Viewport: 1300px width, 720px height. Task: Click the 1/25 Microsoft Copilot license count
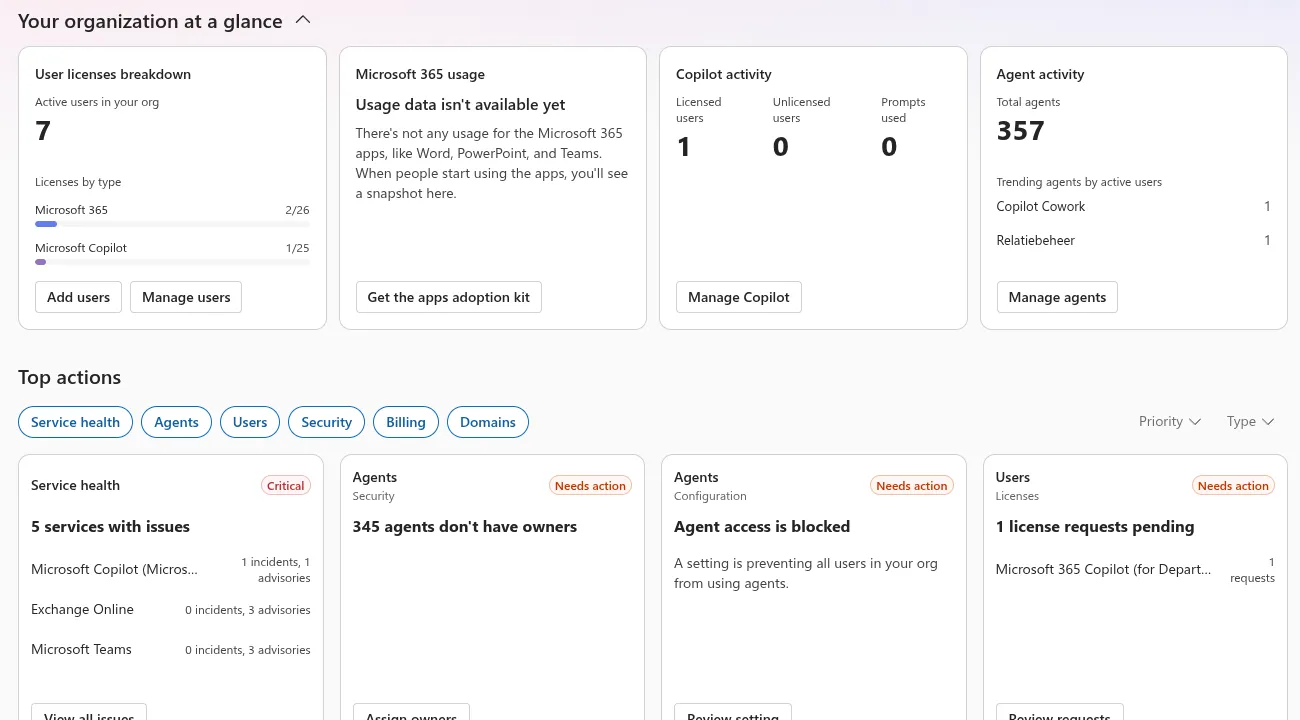[x=297, y=248]
